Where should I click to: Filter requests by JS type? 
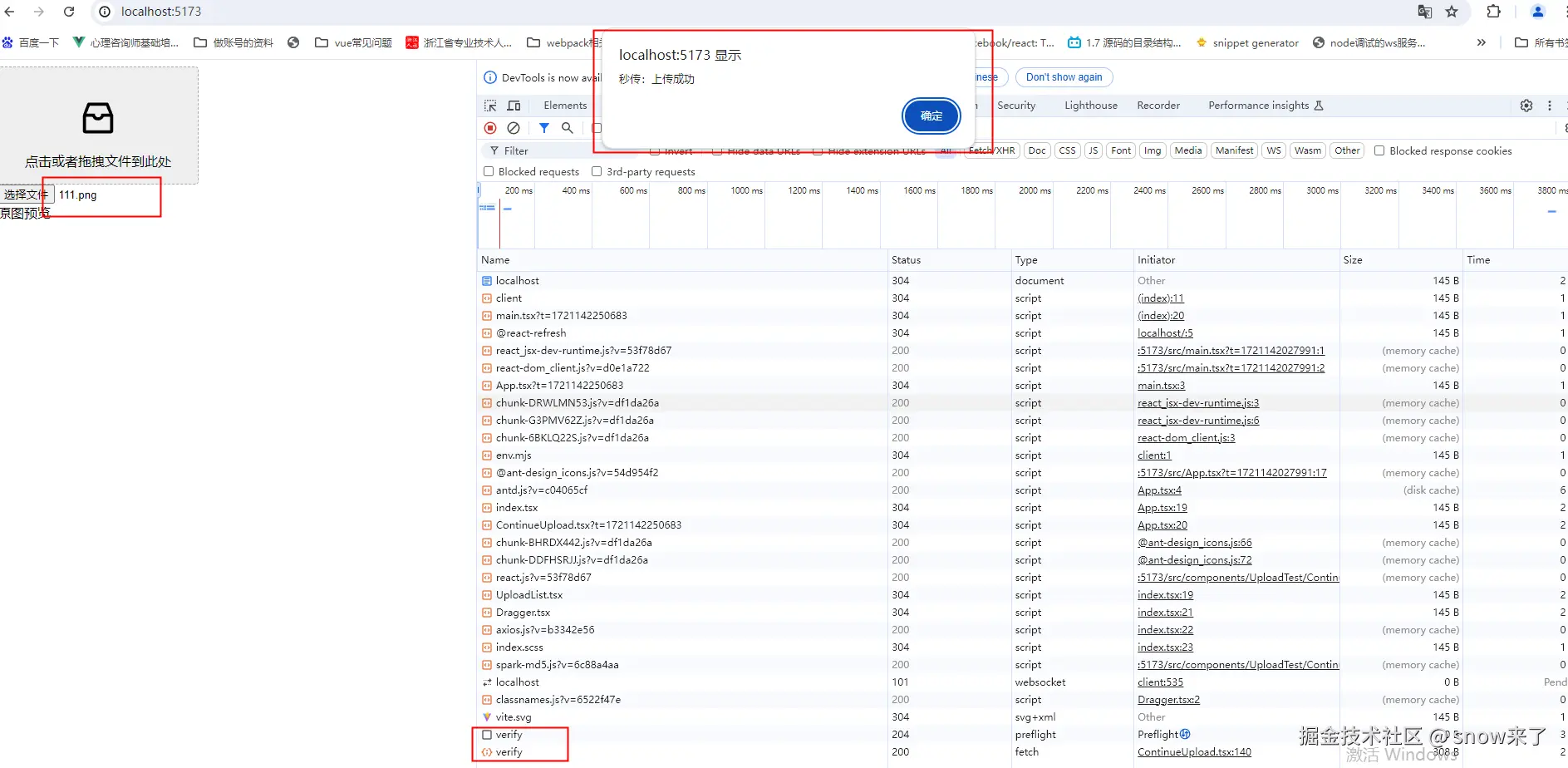click(1094, 150)
